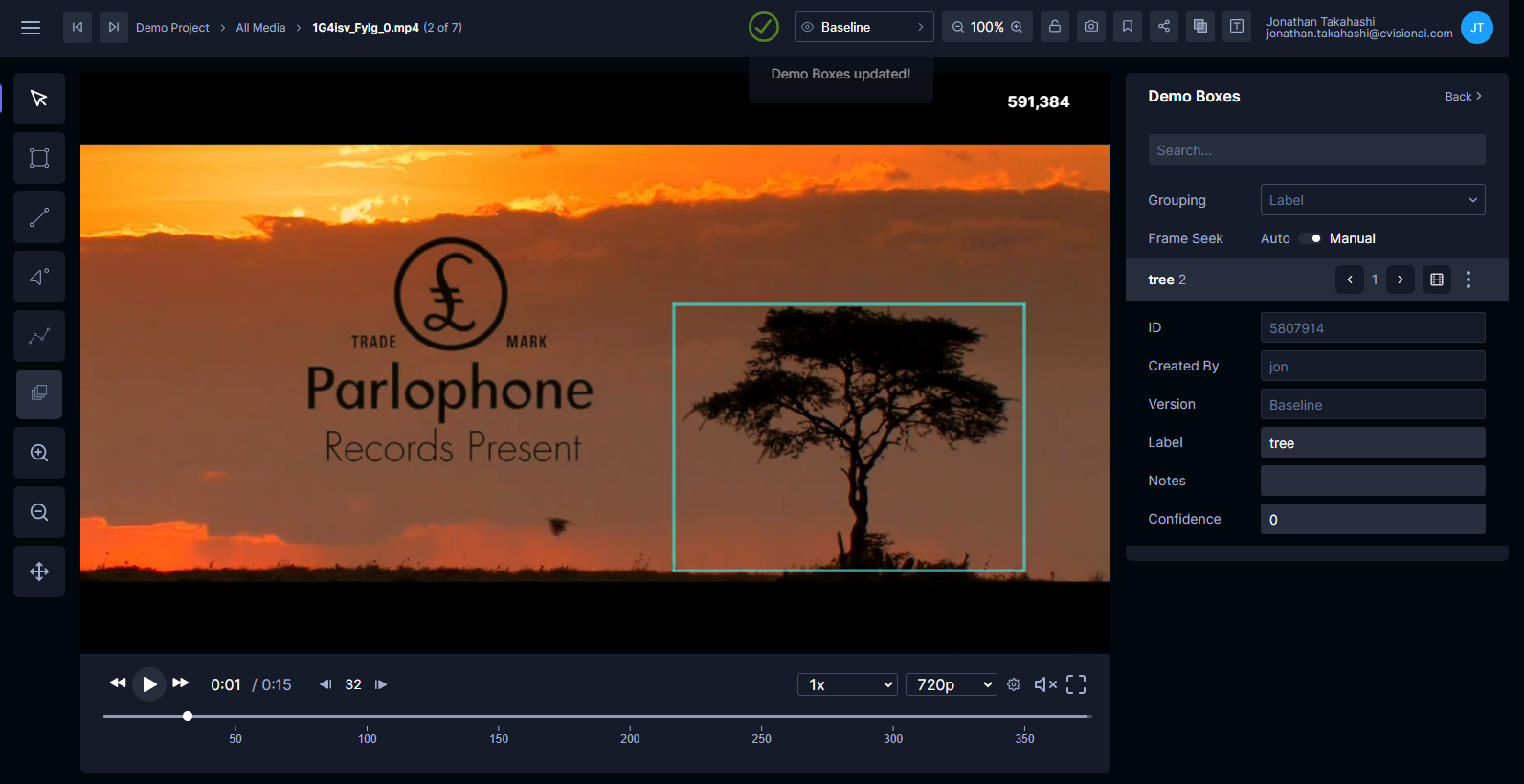Bookmark this media file
This screenshot has height=784, width=1524.
coord(1128,27)
